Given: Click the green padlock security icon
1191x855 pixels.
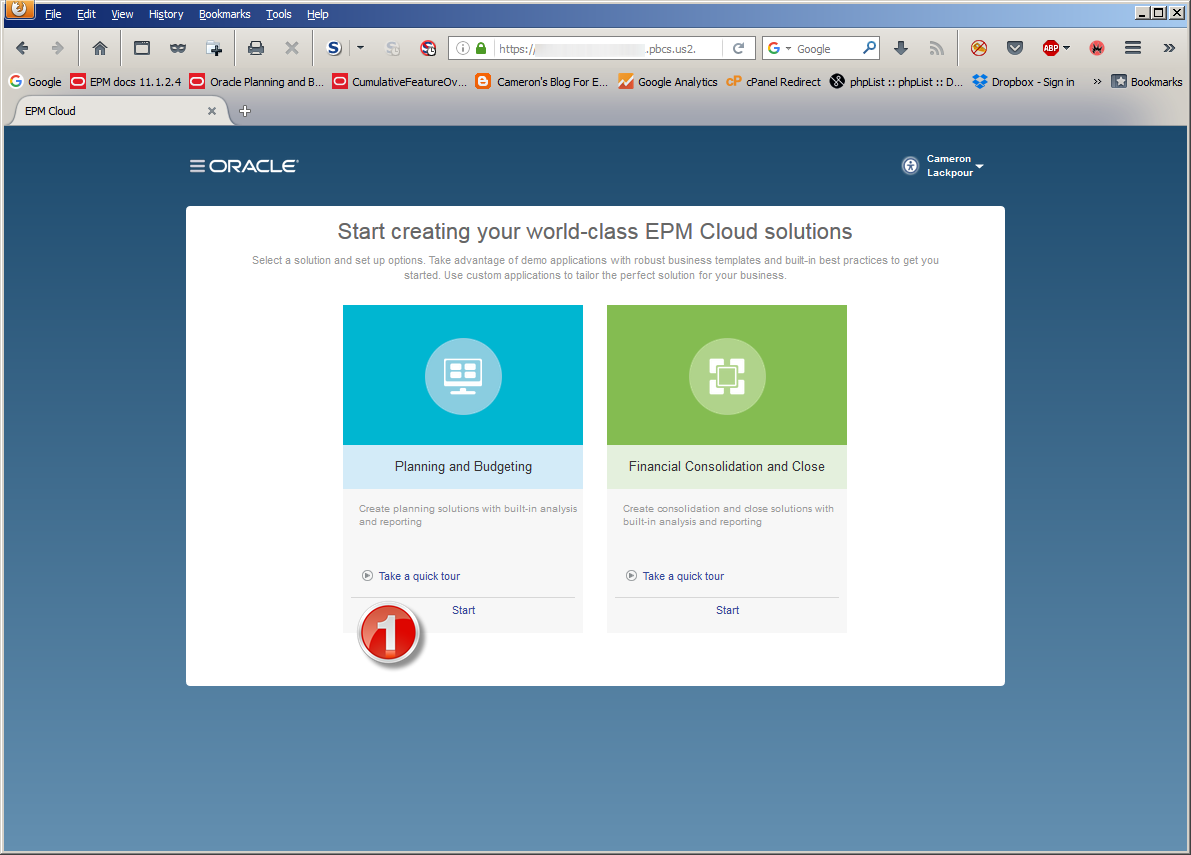Looking at the screenshot, I should (x=481, y=48).
